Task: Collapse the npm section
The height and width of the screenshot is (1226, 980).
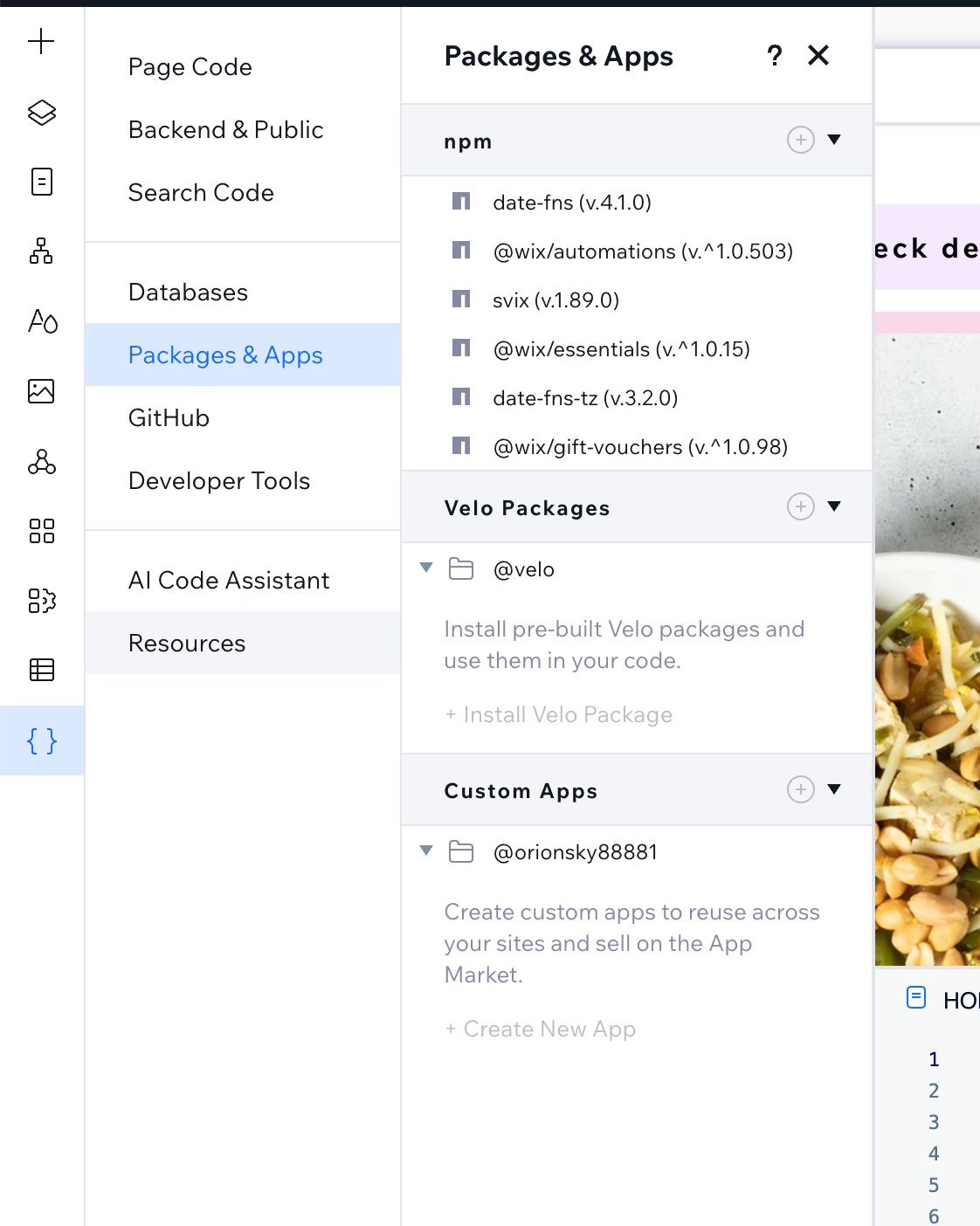Action: [834, 140]
